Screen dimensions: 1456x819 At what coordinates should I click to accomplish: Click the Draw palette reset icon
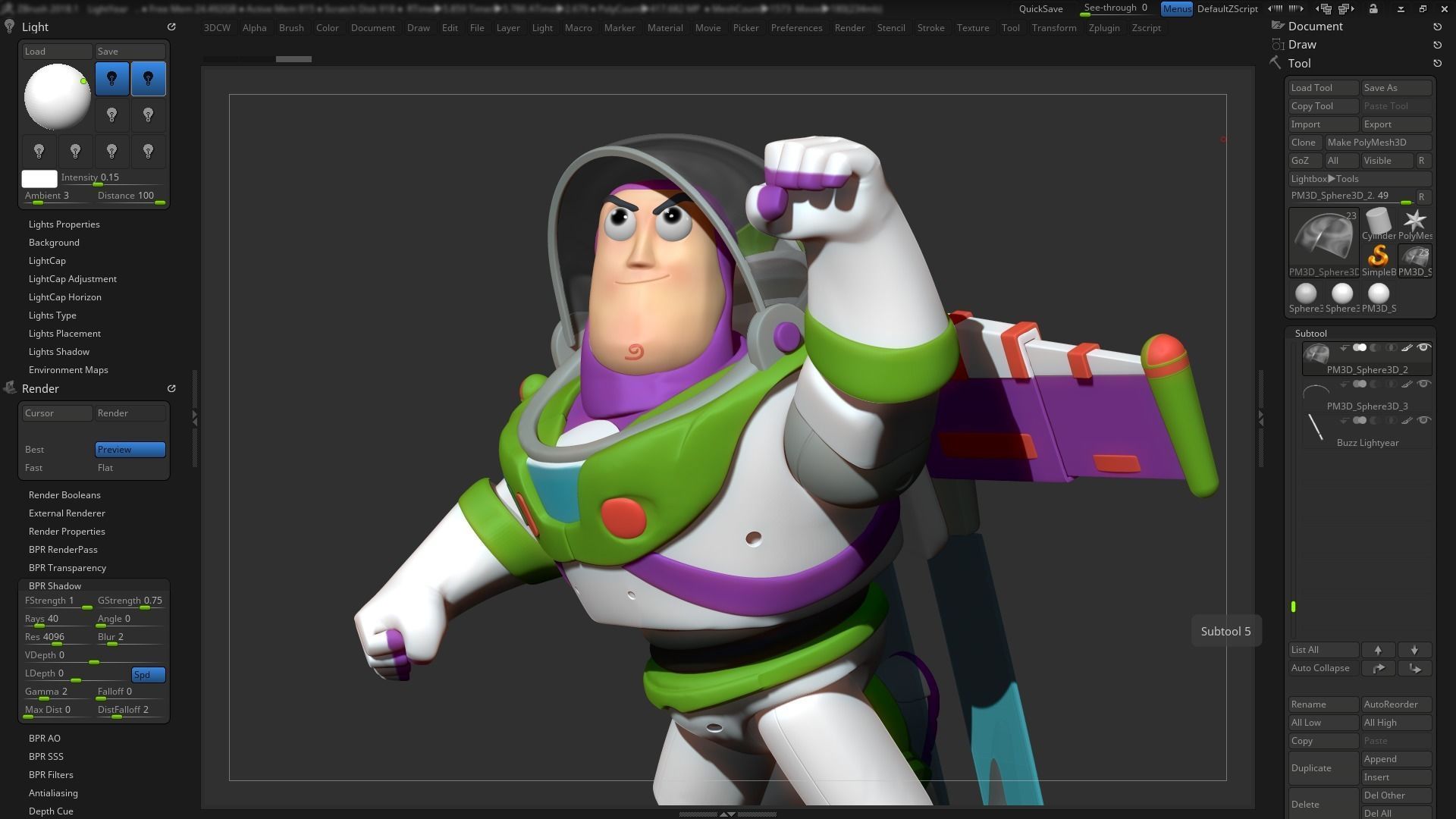click(1437, 45)
